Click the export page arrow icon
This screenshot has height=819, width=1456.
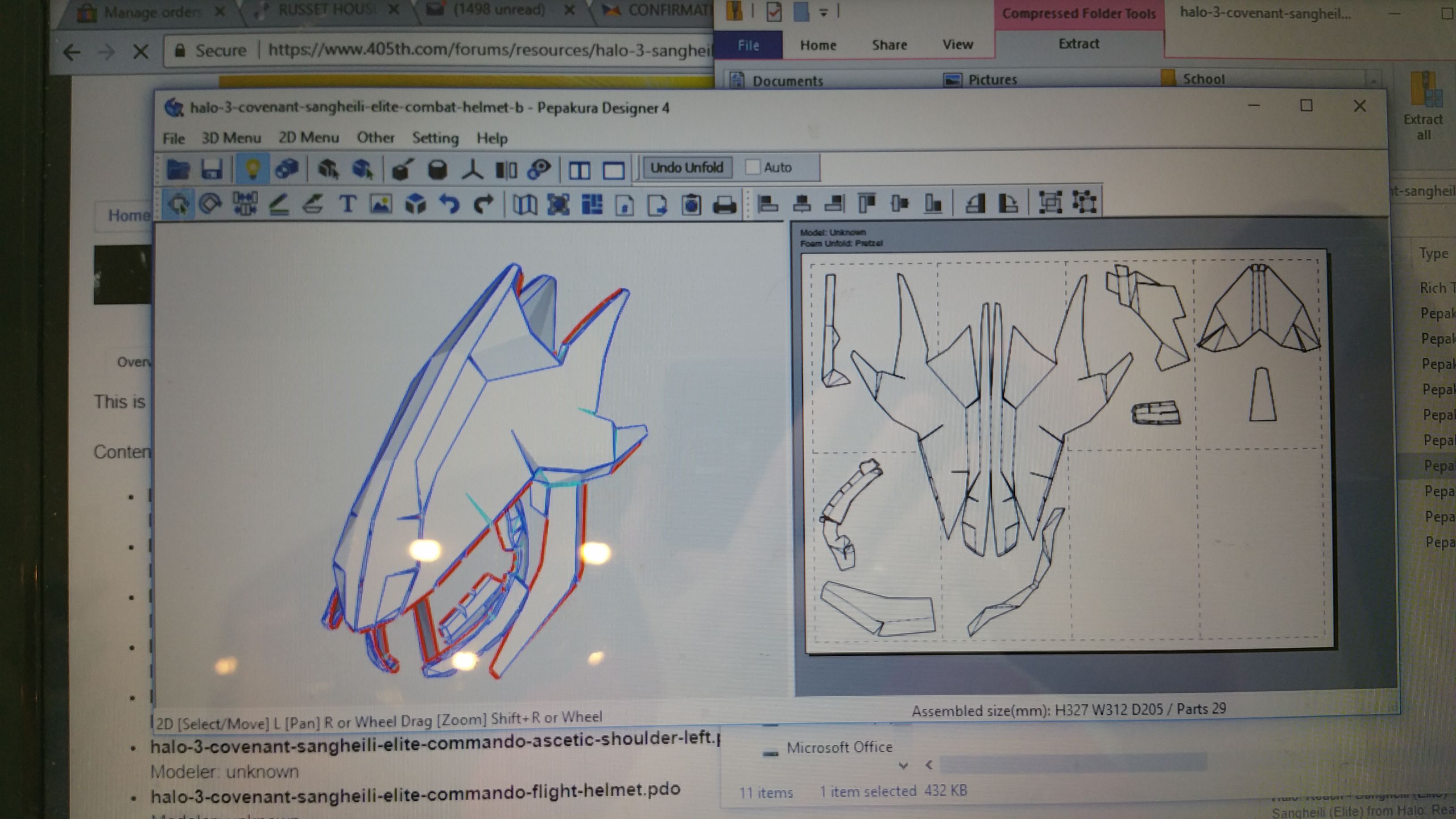[x=658, y=205]
